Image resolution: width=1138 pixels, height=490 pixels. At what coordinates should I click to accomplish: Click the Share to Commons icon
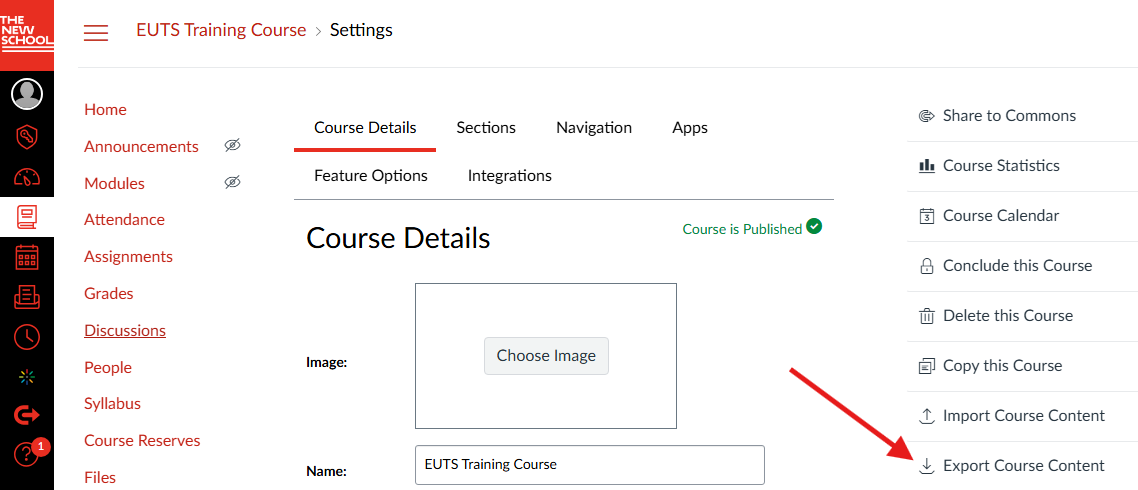tap(926, 116)
